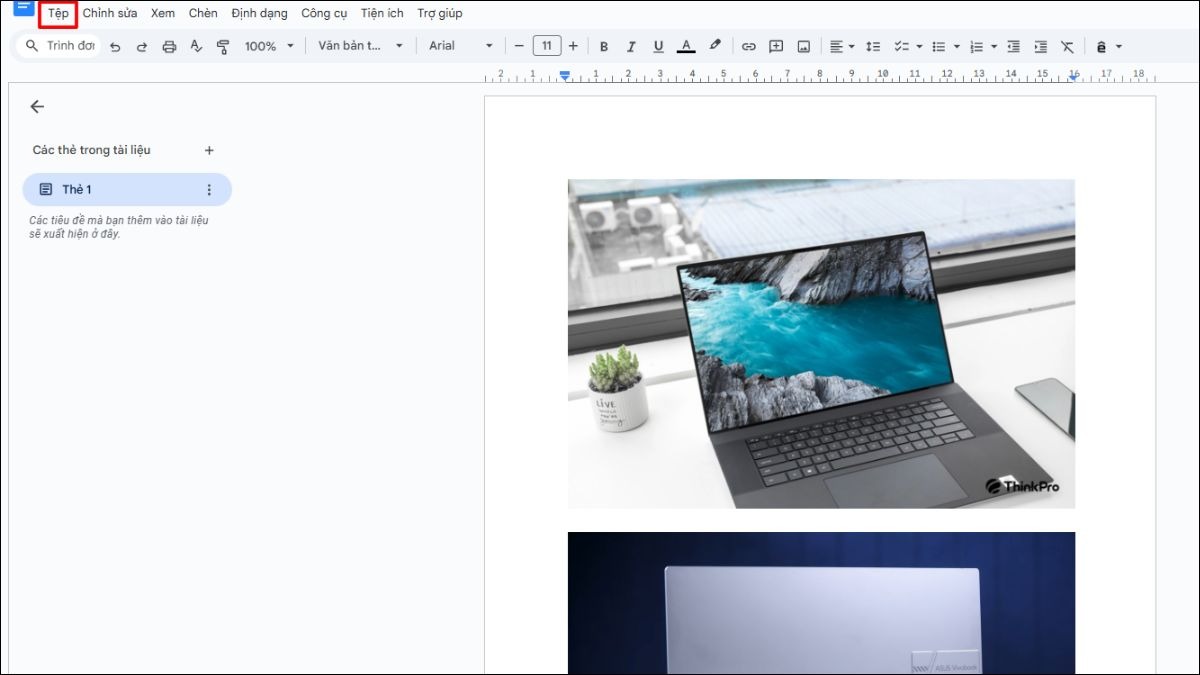Image resolution: width=1200 pixels, height=675 pixels.
Task: Add a new document tab with the plus
Action: [209, 151]
